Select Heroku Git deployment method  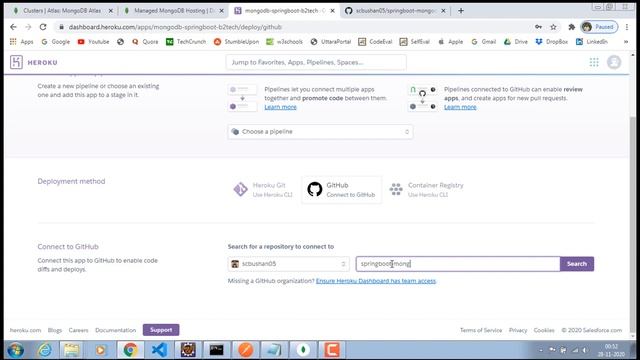coord(263,189)
